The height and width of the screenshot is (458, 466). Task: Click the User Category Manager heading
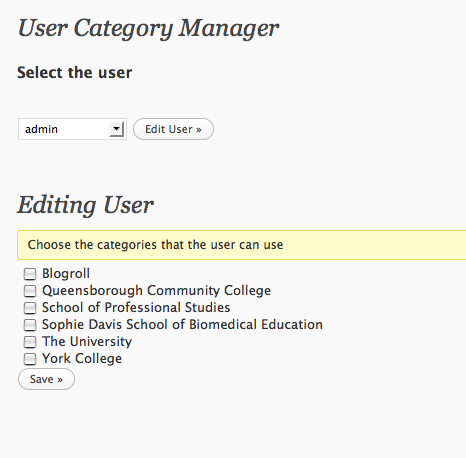pyautogui.click(x=148, y=29)
